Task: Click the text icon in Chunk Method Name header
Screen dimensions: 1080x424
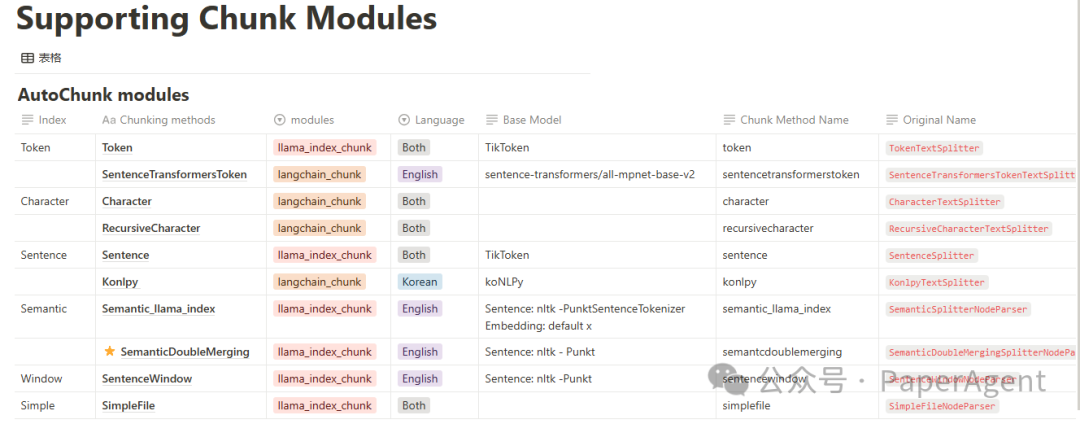Action: click(729, 120)
